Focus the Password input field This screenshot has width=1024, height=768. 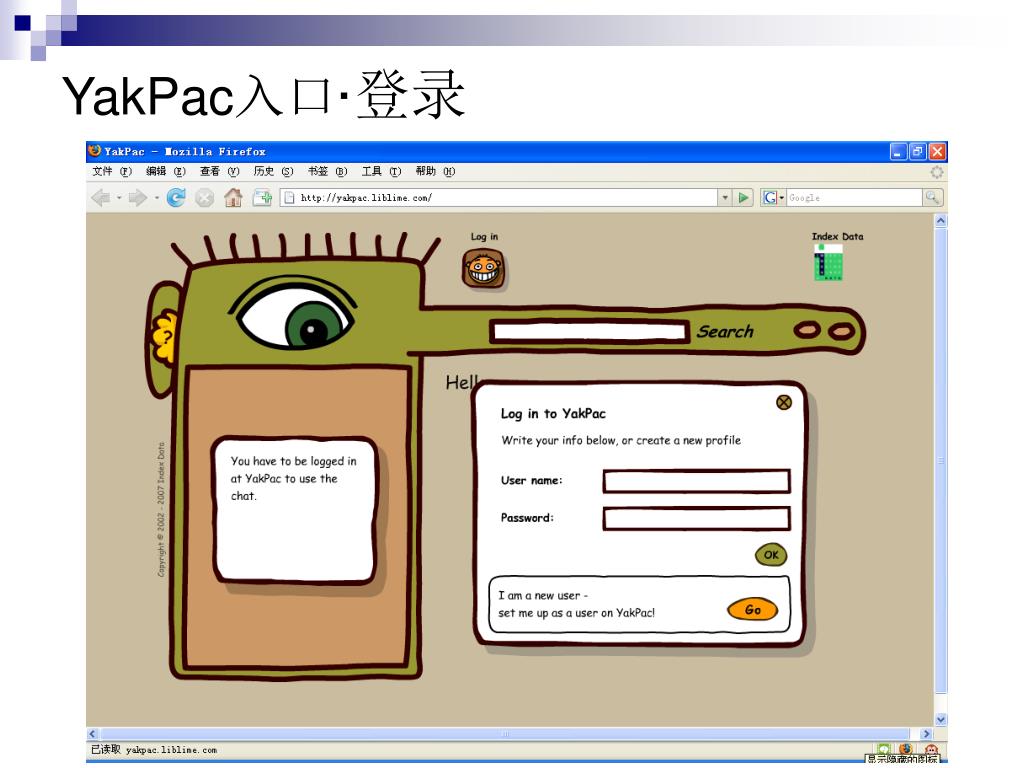696,519
